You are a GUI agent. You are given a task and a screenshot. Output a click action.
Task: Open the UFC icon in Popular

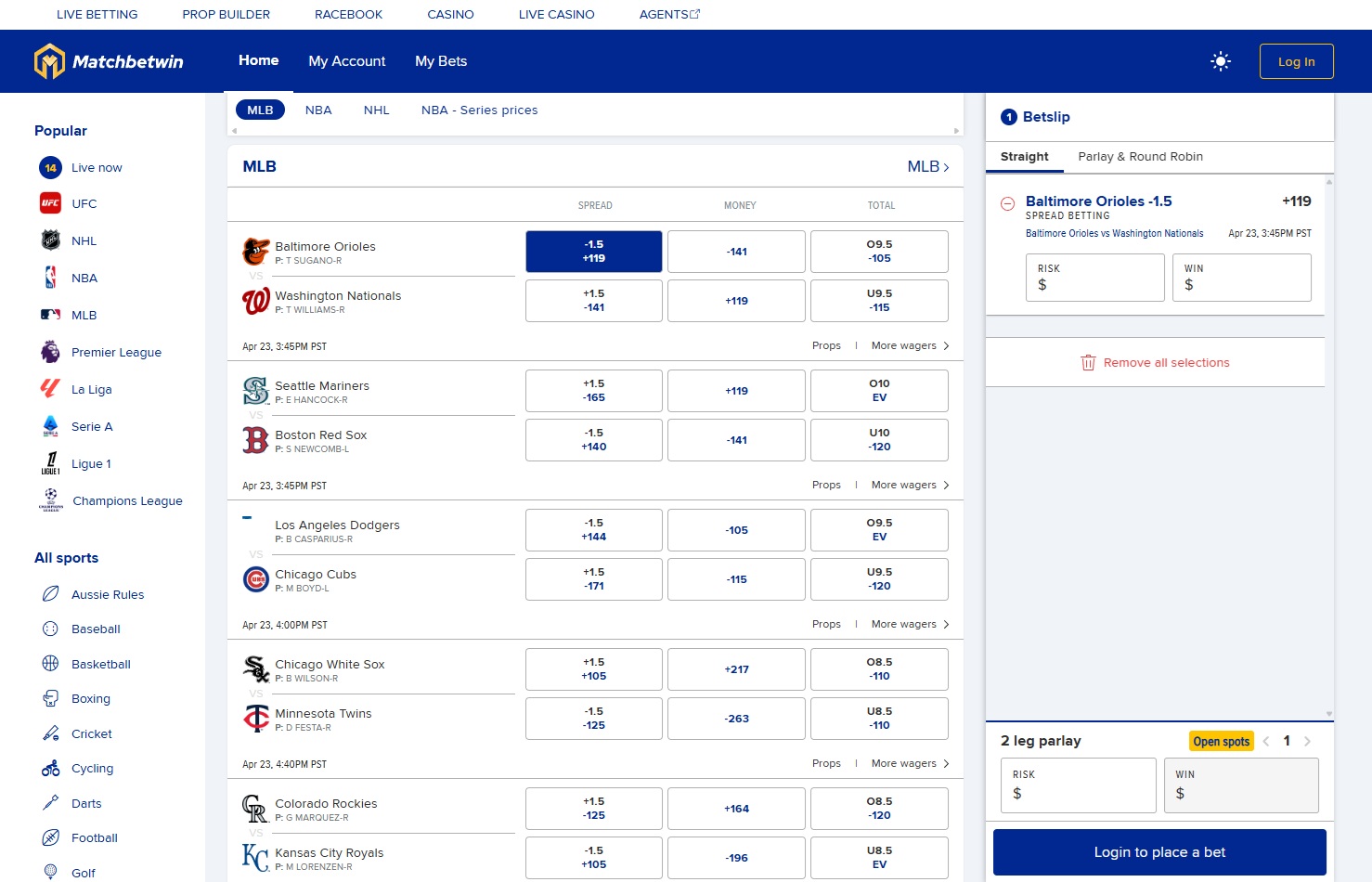pos(50,203)
